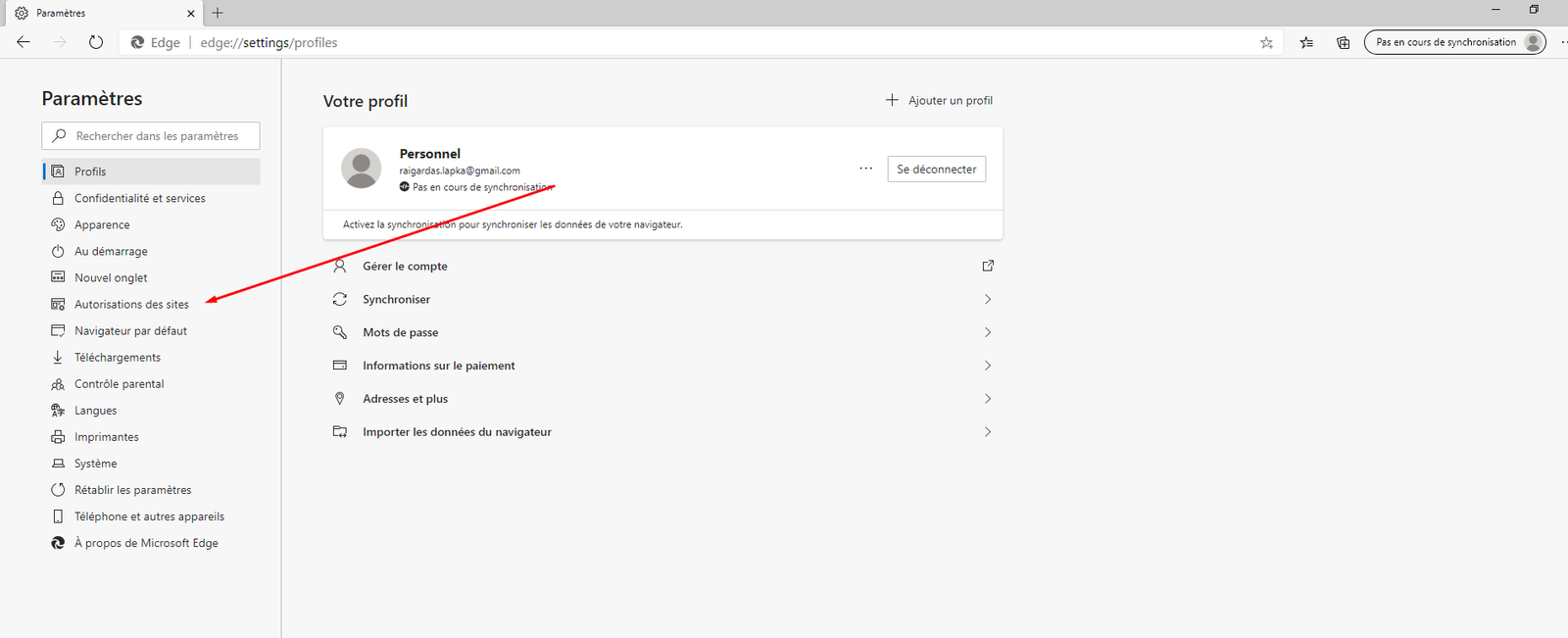Expand the Synchroniser row chevron
This screenshot has height=638, width=1568.
pyautogui.click(x=987, y=299)
